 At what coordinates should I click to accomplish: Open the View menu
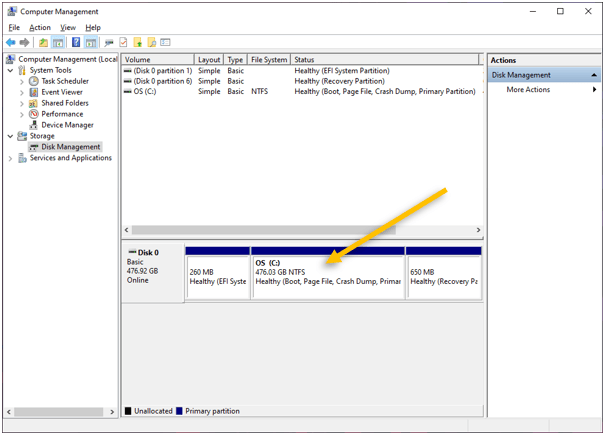(x=68, y=27)
